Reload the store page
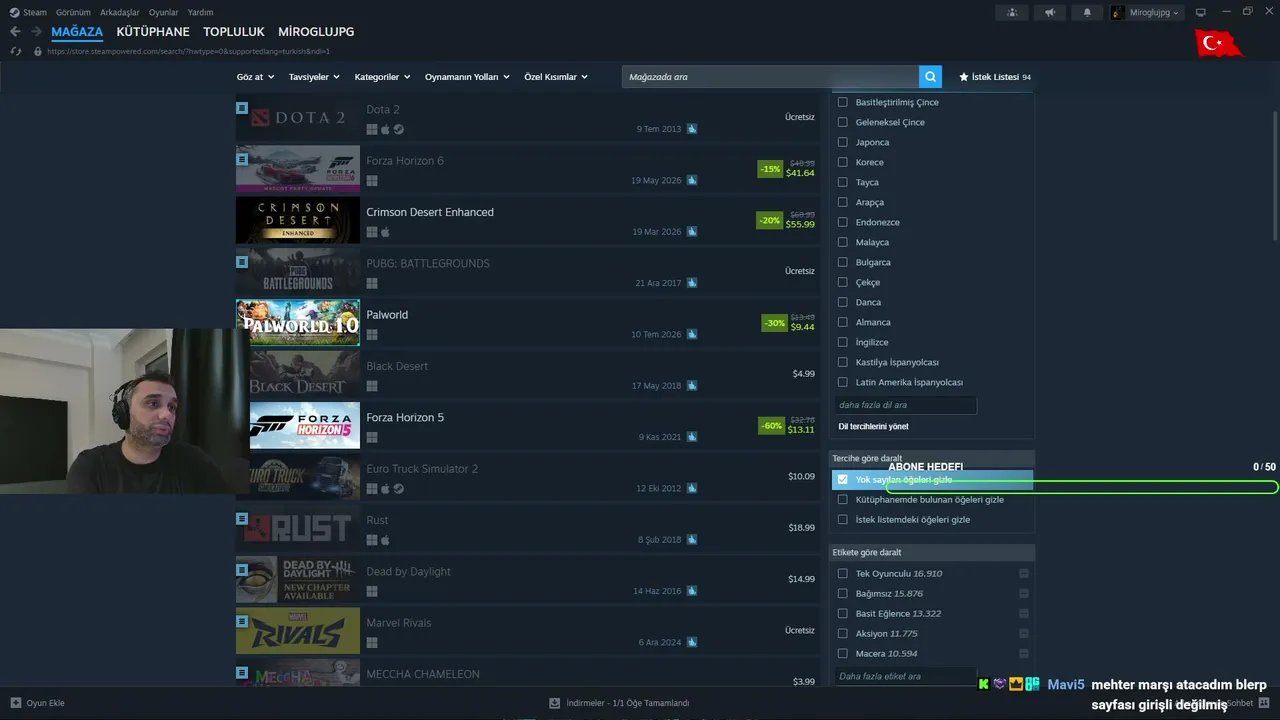 coord(15,51)
